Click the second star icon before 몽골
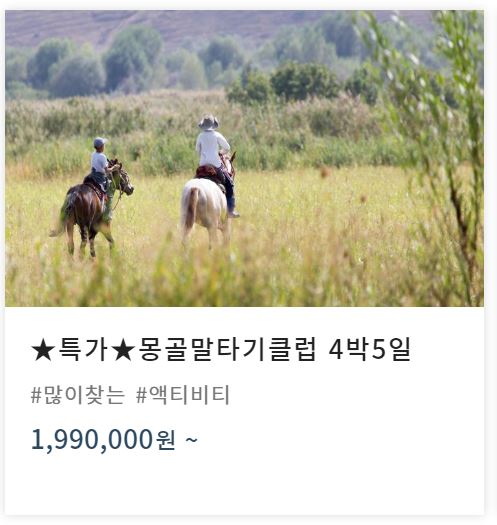The width and height of the screenshot is (497, 525). [x=124, y=350]
